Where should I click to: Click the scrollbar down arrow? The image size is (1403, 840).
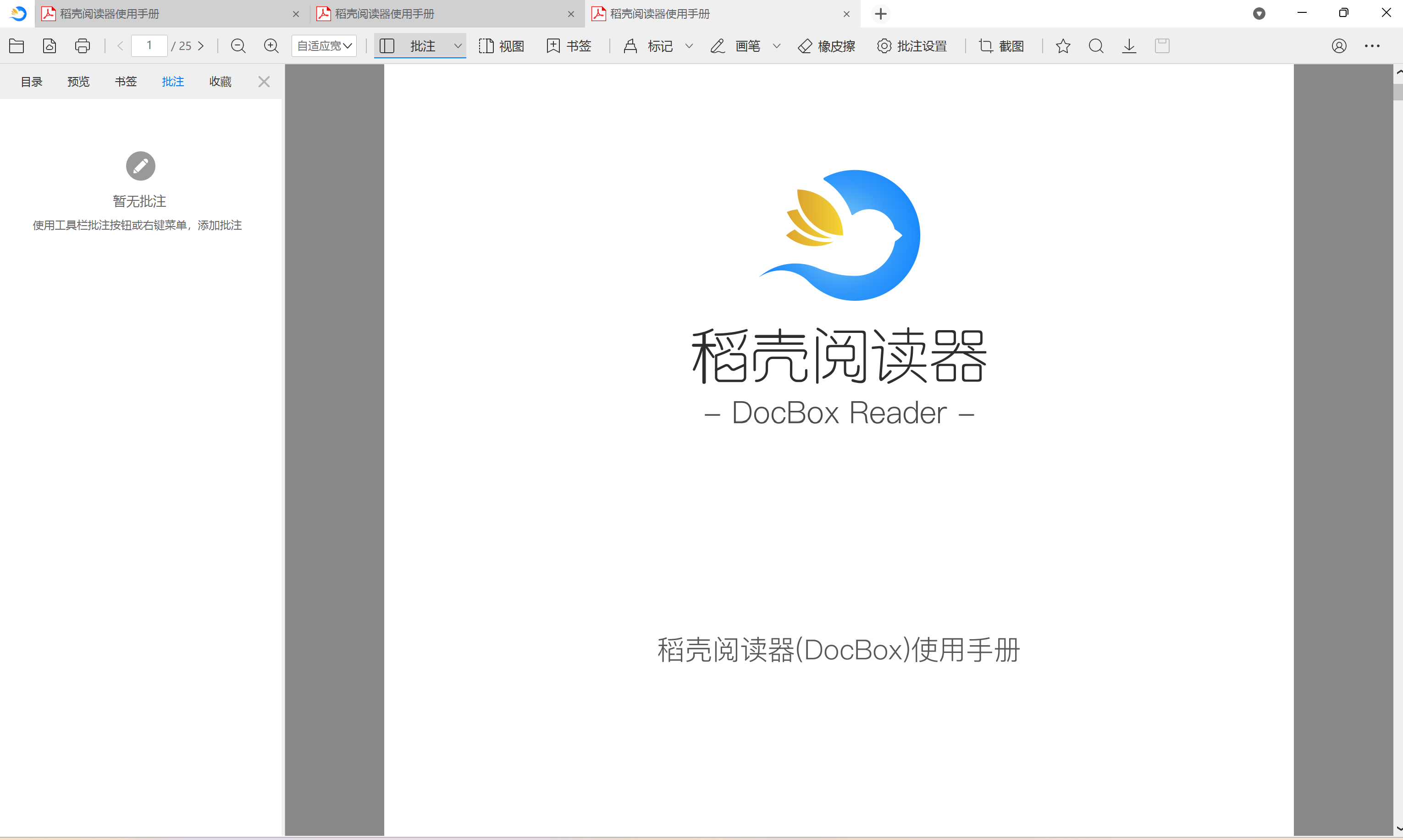coord(1398,829)
